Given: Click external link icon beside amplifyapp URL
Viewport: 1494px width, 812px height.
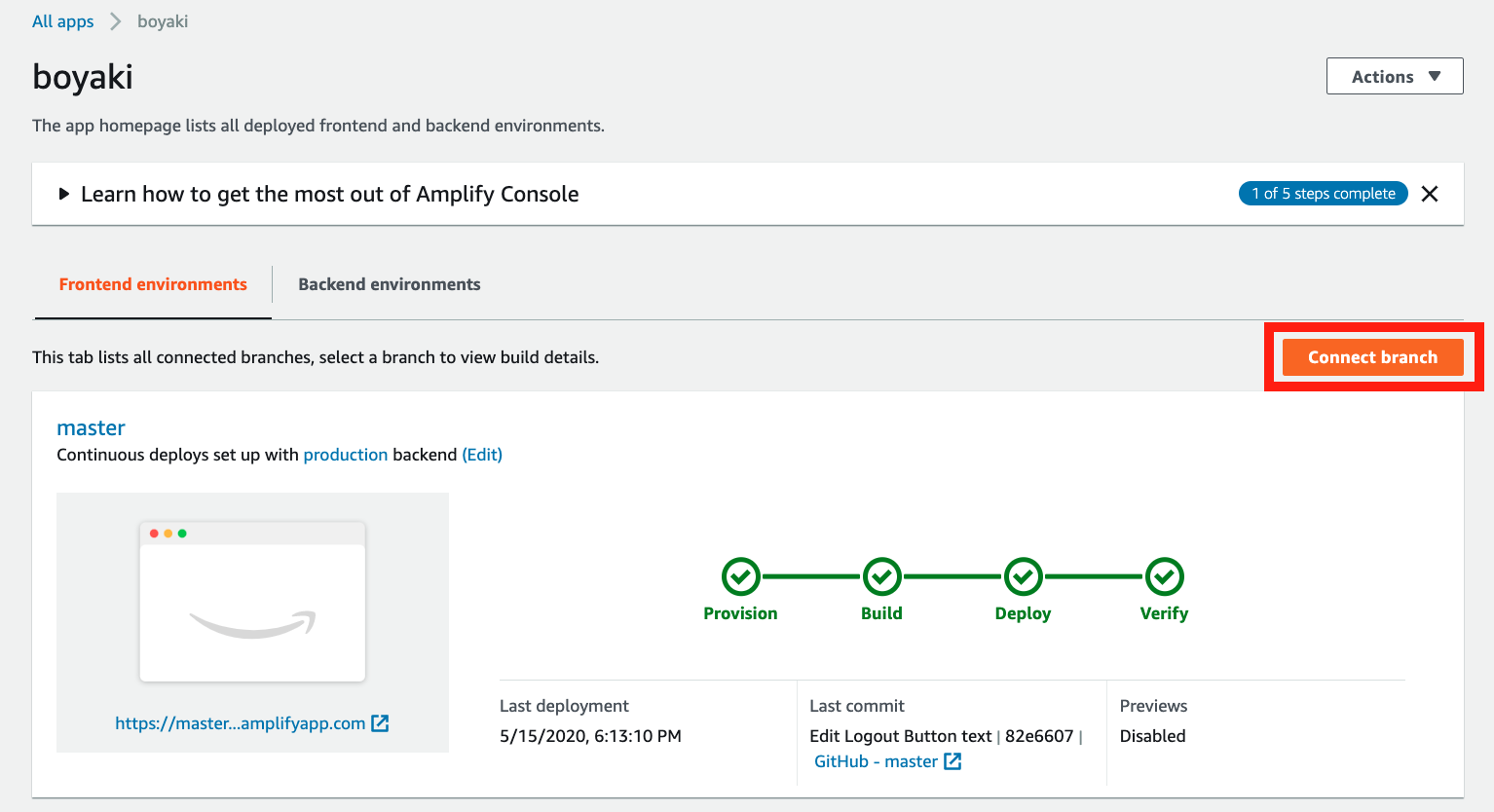Looking at the screenshot, I should 380,723.
